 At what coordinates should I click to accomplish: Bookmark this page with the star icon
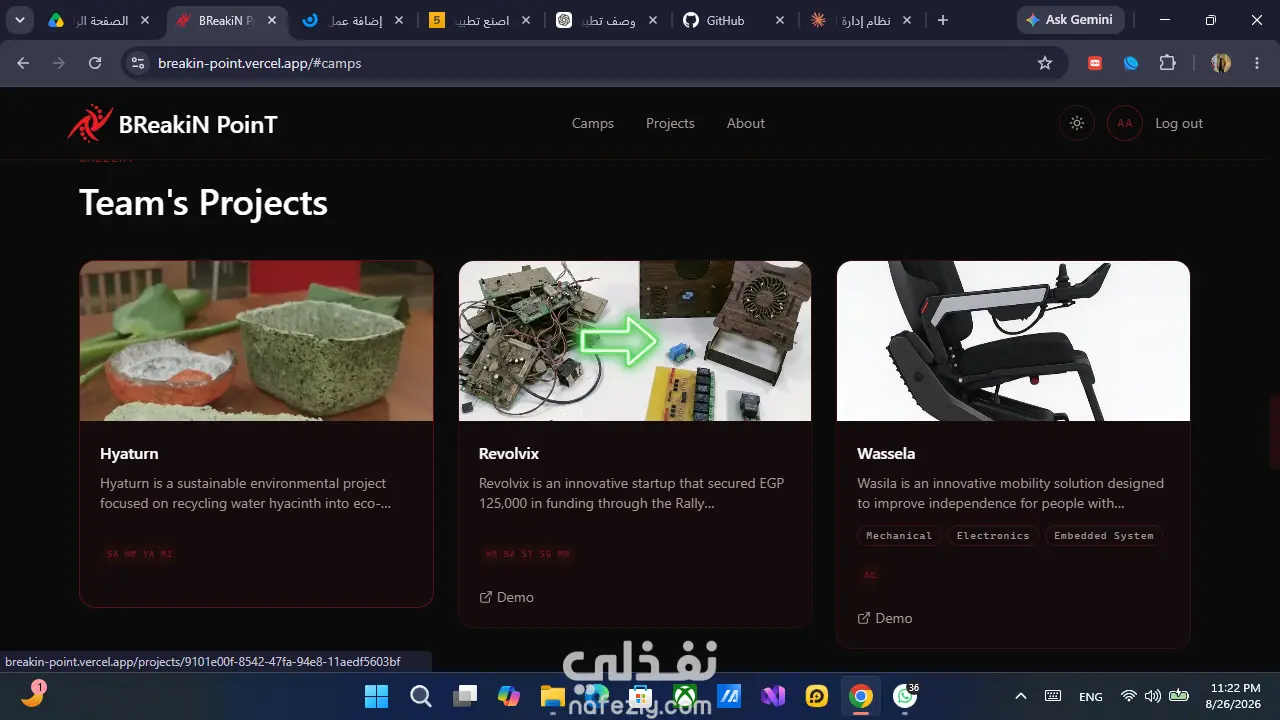click(x=1045, y=63)
